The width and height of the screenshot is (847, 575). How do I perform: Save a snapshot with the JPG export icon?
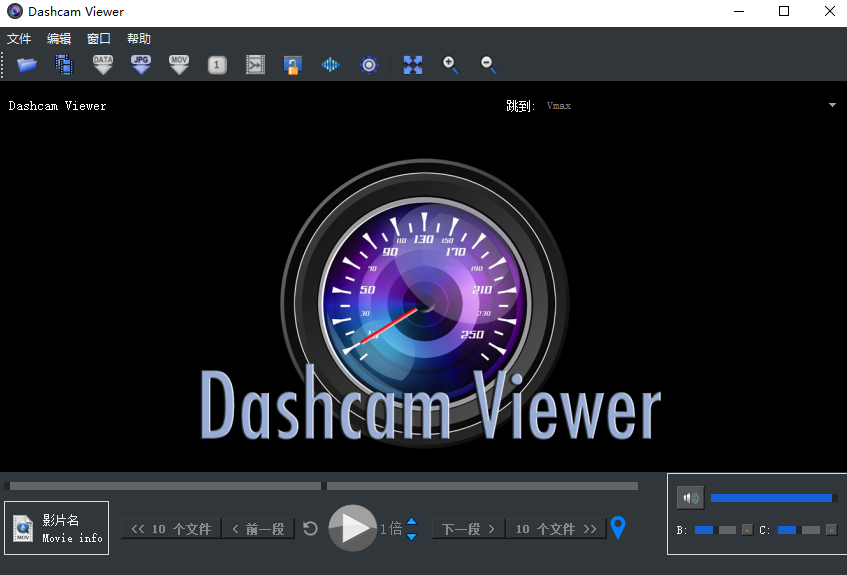pyautogui.click(x=141, y=65)
